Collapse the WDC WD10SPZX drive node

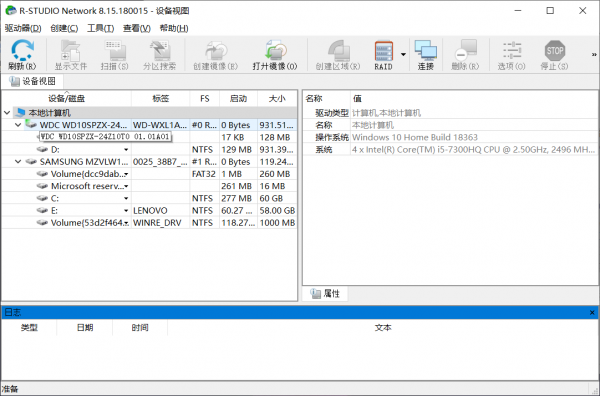(18, 125)
